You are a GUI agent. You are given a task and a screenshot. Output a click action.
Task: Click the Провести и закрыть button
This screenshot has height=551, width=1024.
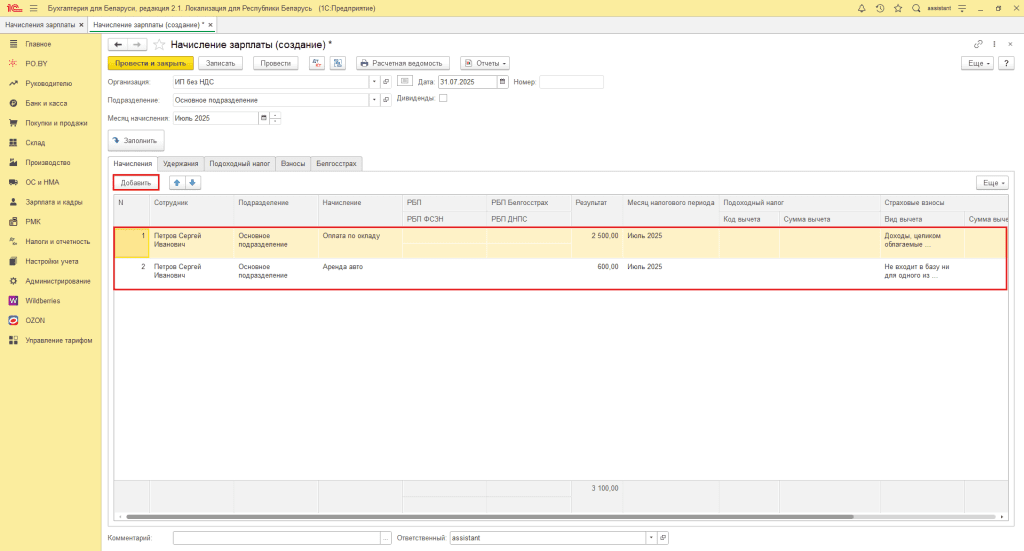(150, 63)
